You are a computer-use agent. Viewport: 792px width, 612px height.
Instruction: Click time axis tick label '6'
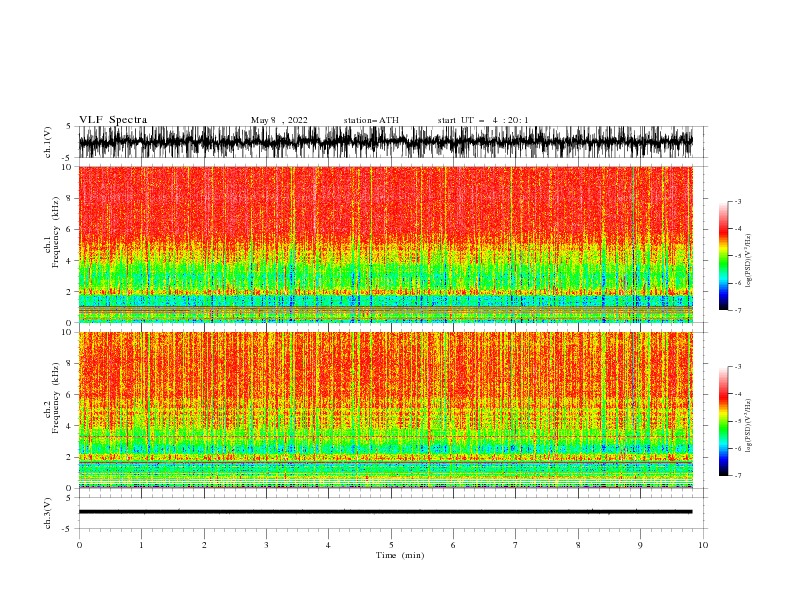tap(453, 545)
